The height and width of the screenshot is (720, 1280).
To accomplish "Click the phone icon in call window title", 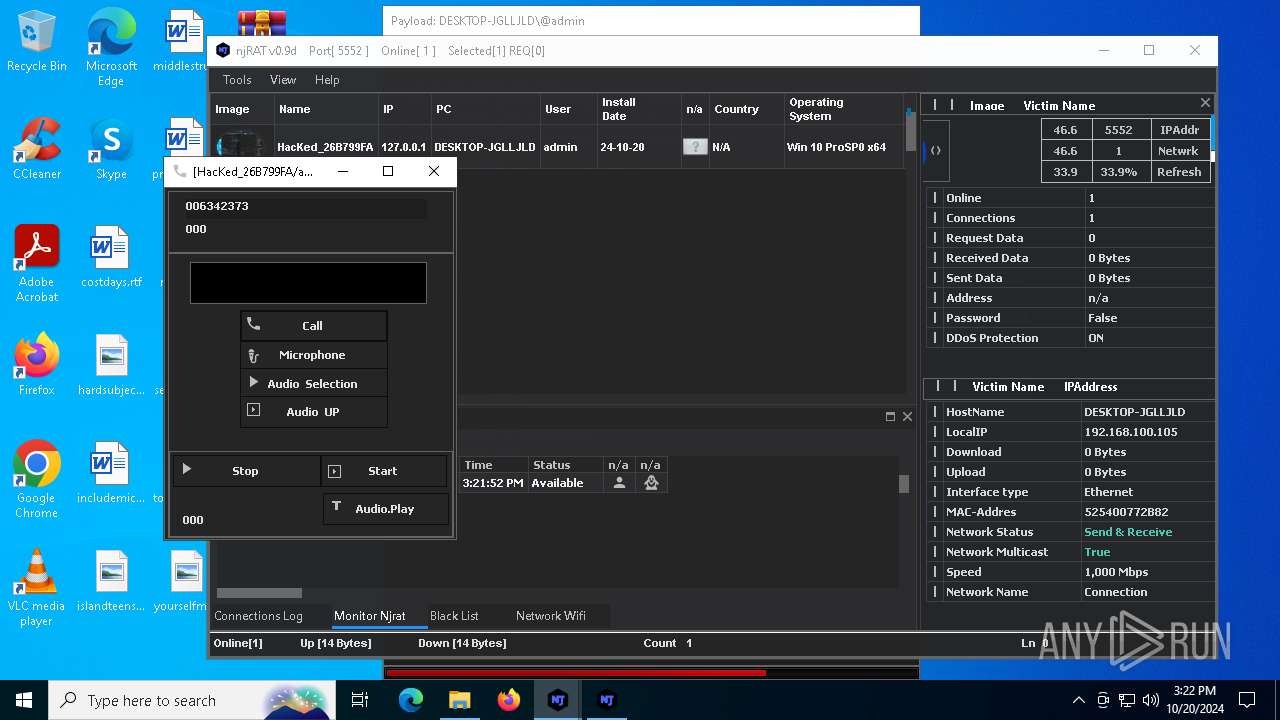I will click(x=180, y=171).
